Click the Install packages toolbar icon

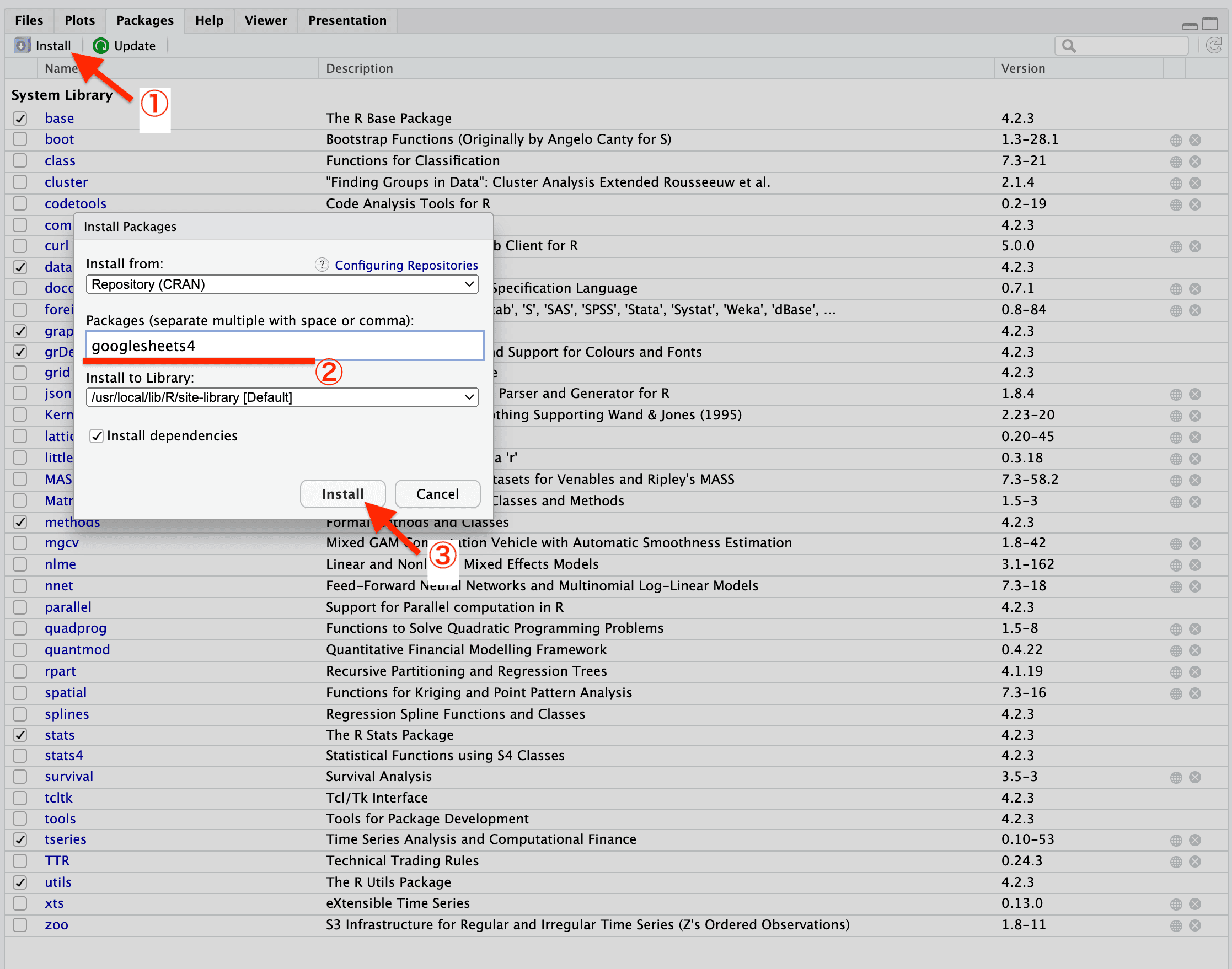coord(22,45)
